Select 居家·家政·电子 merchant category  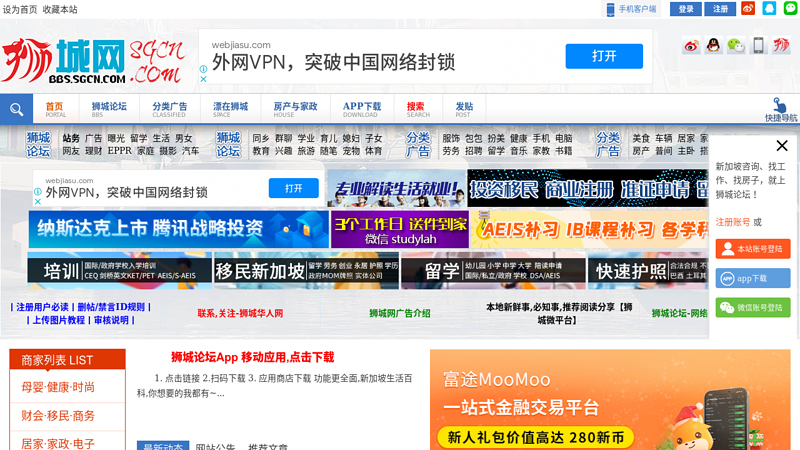[x=58, y=443]
